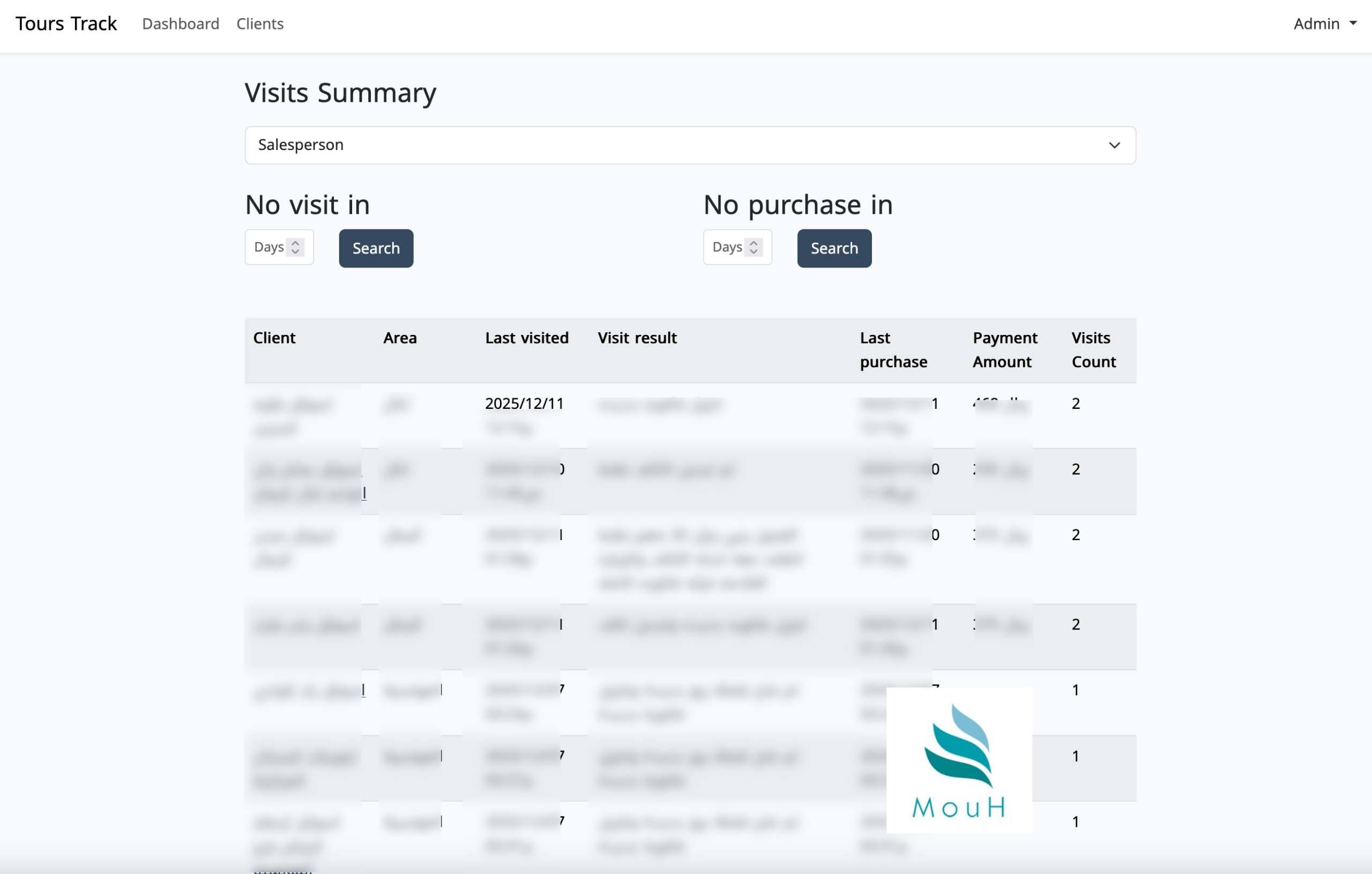The height and width of the screenshot is (874, 1372).
Task: Click the Visit result column header
Action: pos(637,338)
